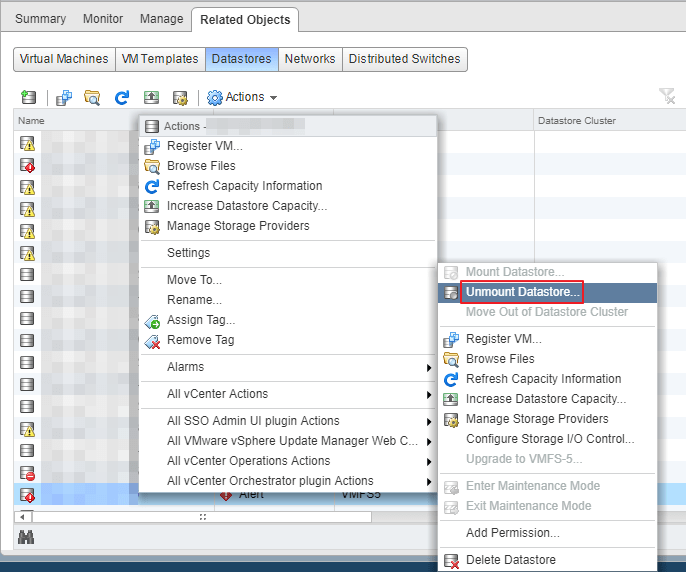Click the Browse Files icon in Actions menu
Screen dimensions: 686x572
[x=152, y=167]
